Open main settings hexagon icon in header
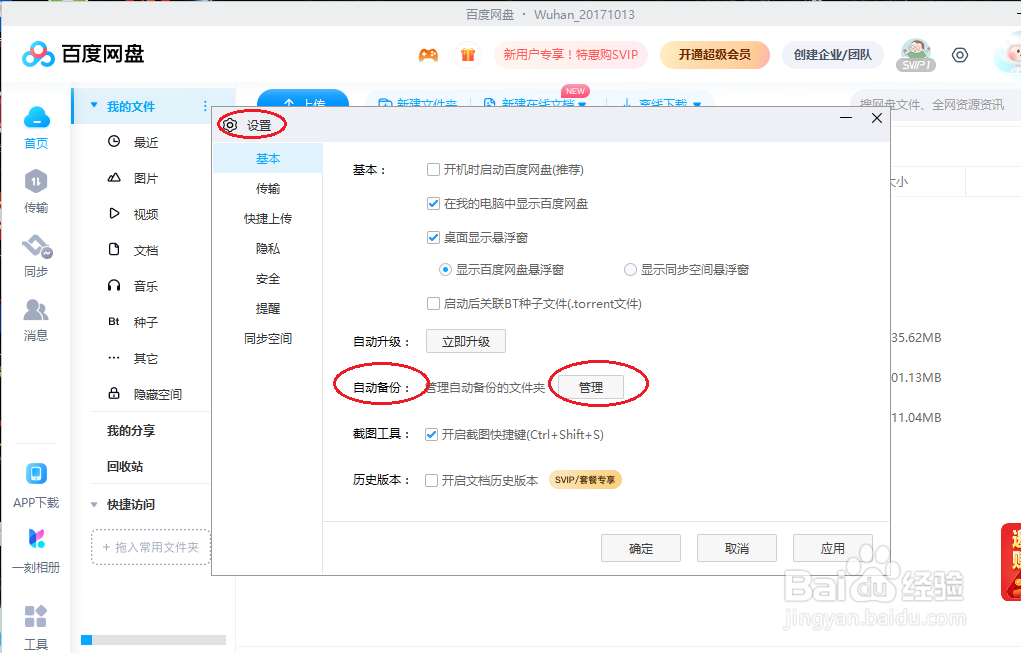This screenshot has width=1021, height=653. [x=960, y=55]
